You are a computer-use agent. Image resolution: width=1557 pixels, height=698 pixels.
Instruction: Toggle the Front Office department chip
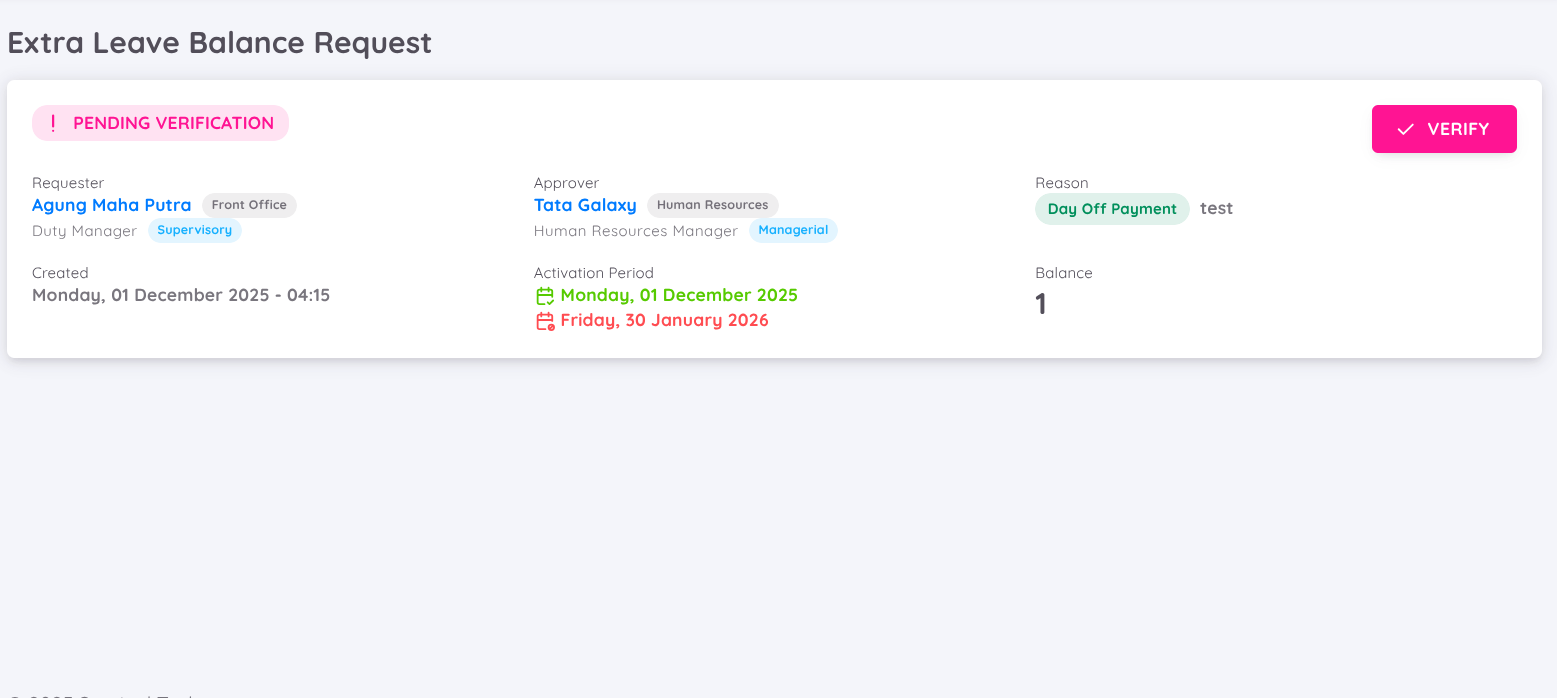point(249,205)
